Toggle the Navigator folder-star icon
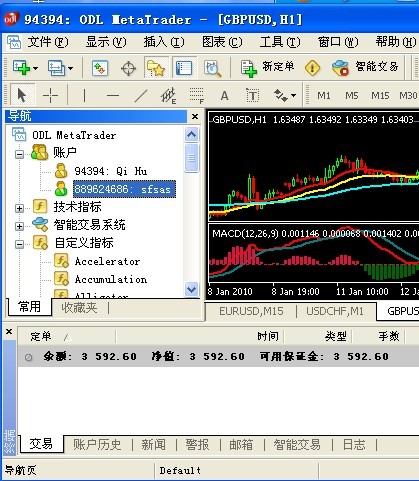 pyautogui.click(x=156, y=68)
